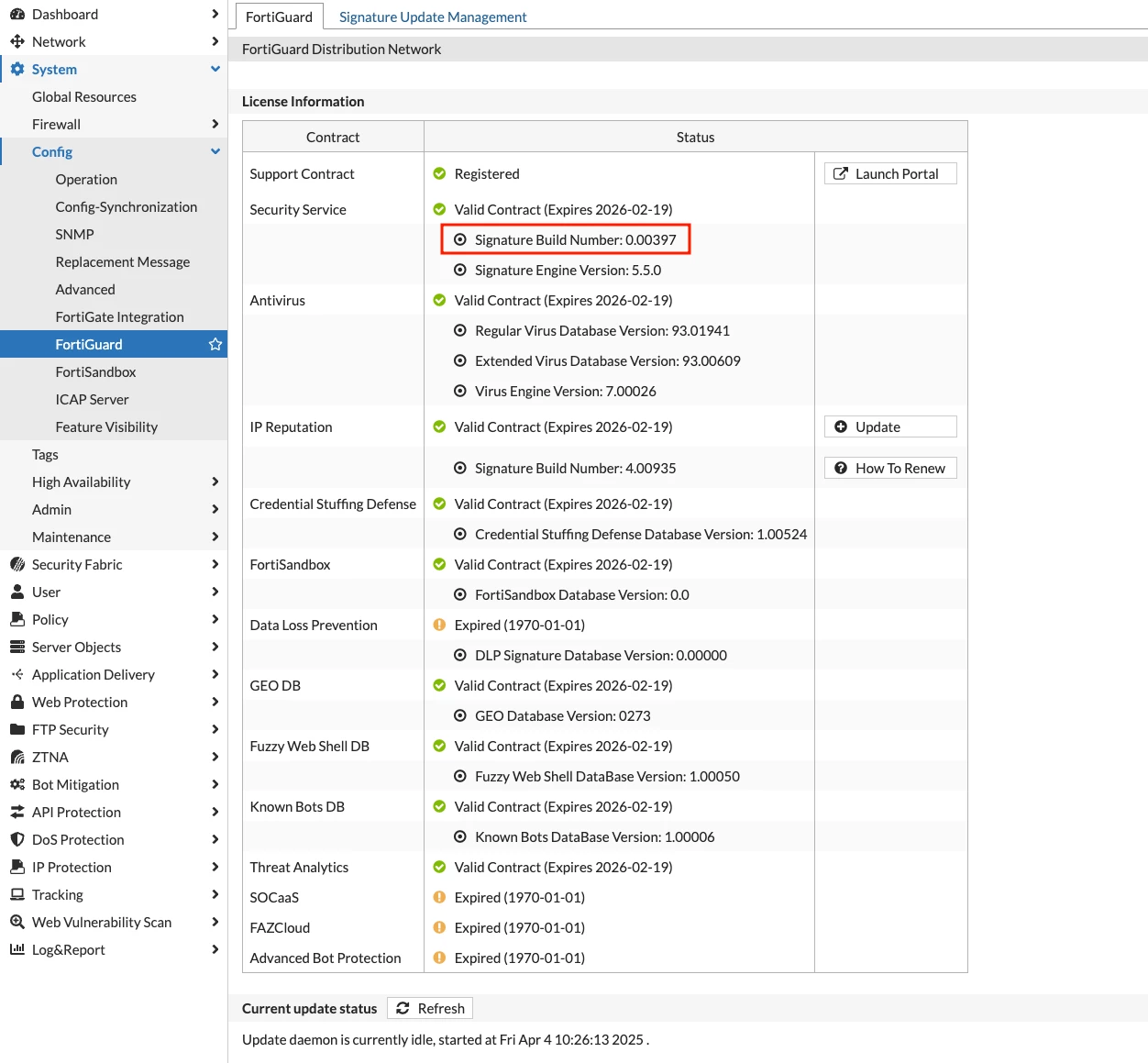Click green check icon beside Registered
This screenshot has width=1148, height=1063.
439,173
